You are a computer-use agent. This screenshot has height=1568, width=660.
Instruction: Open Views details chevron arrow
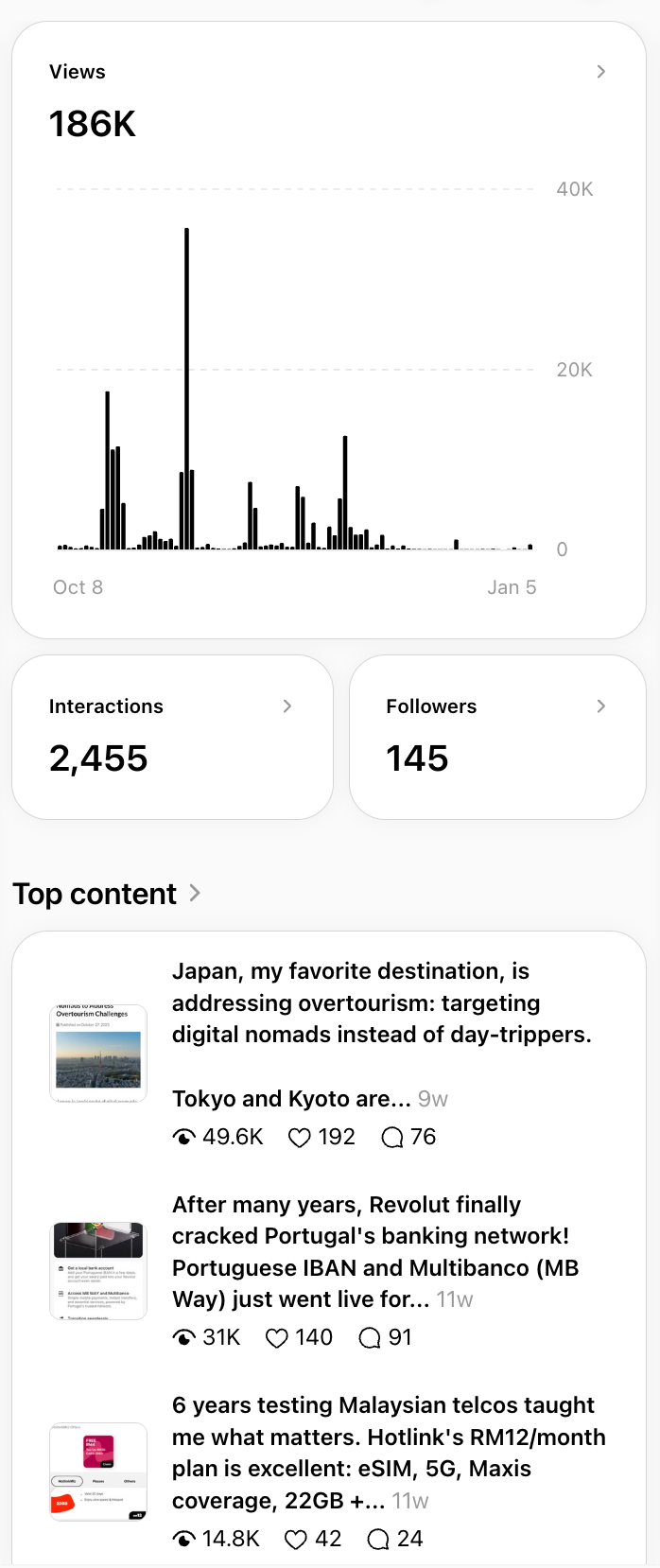[x=601, y=72]
